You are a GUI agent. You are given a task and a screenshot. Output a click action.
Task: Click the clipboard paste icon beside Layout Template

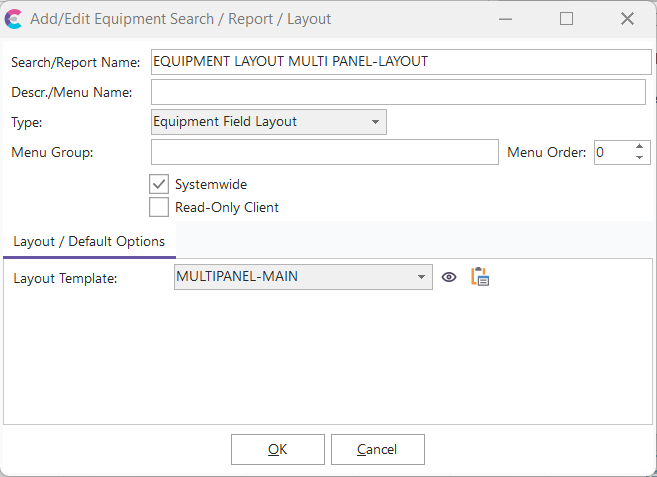point(480,277)
